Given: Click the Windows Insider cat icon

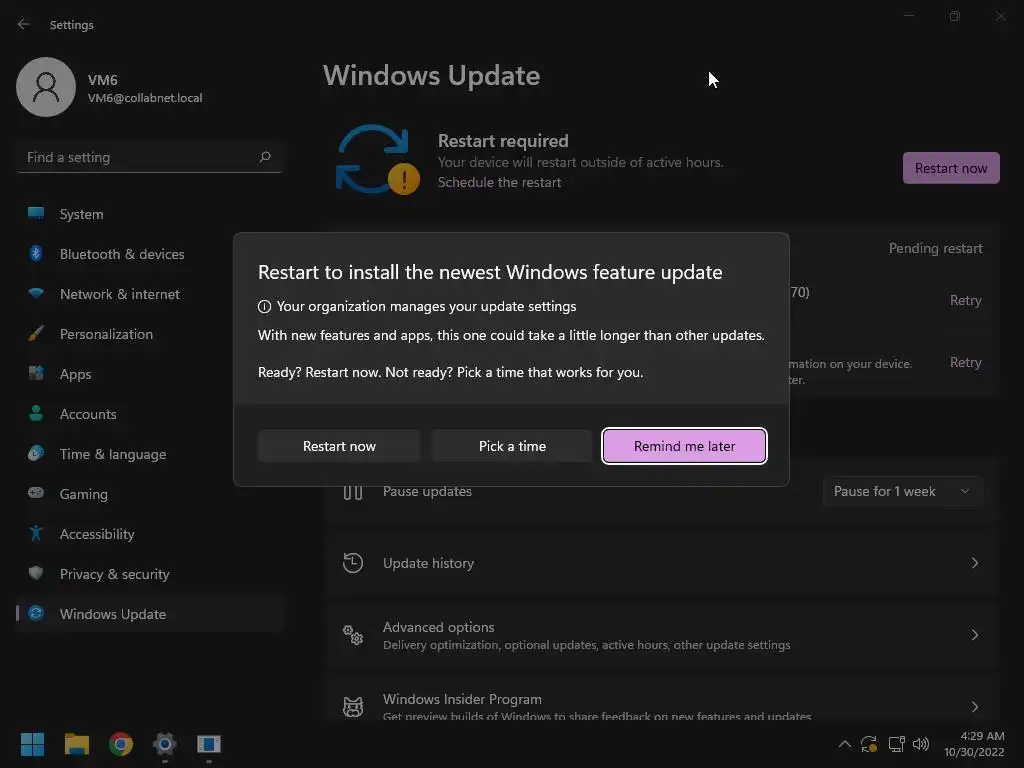Looking at the screenshot, I should pyautogui.click(x=353, y=707).
